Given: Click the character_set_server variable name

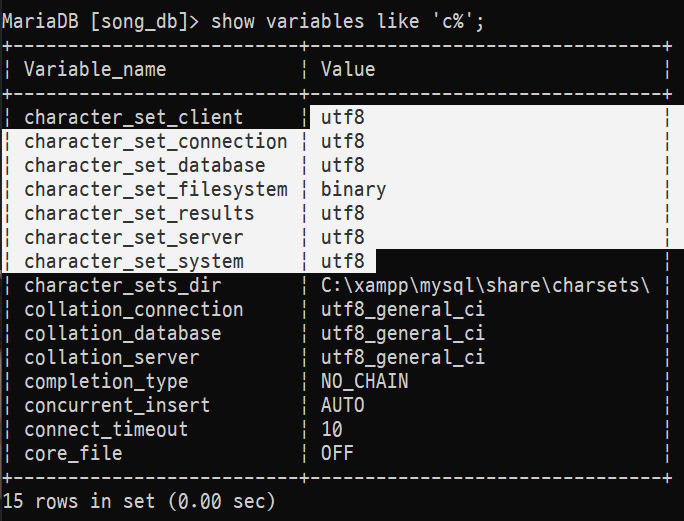Looking at the screenshot, I should tap(133, 237).
